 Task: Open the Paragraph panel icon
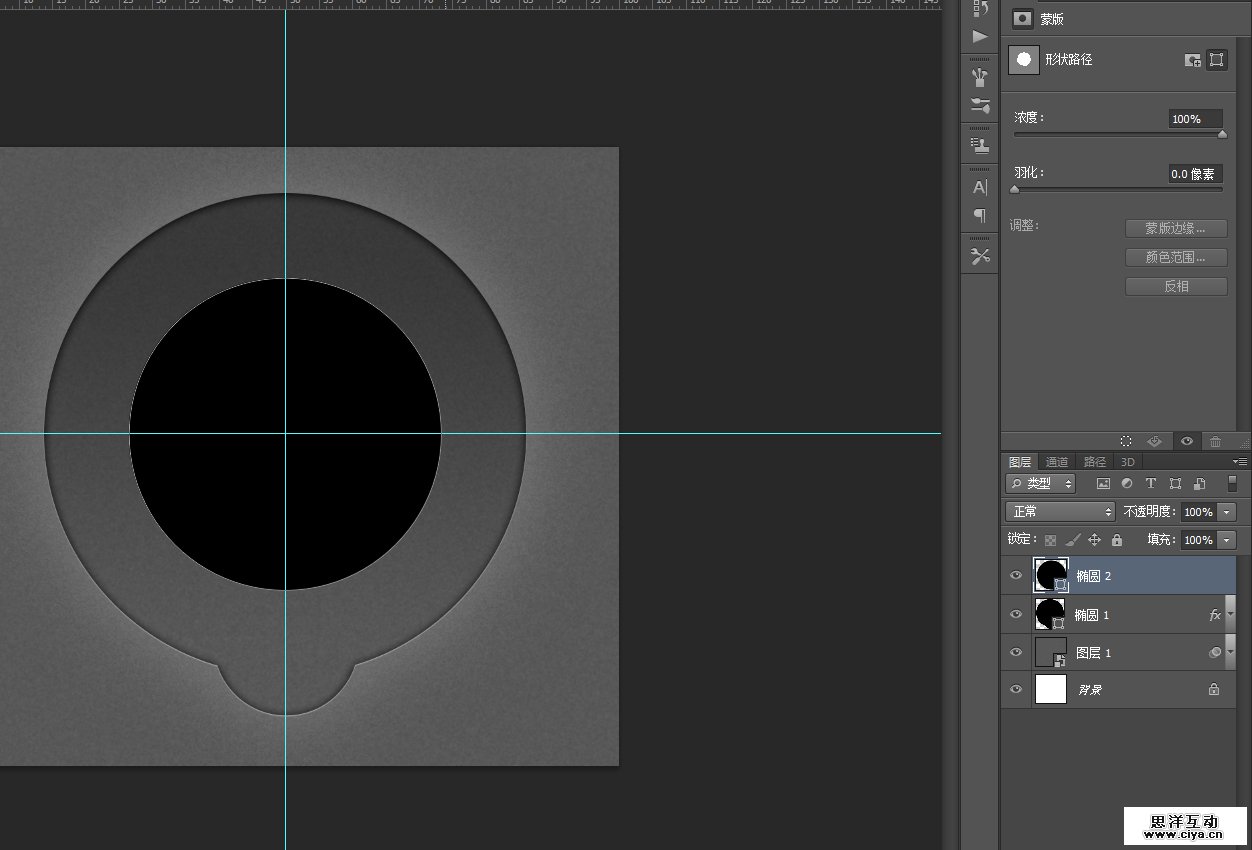point(980,215)
